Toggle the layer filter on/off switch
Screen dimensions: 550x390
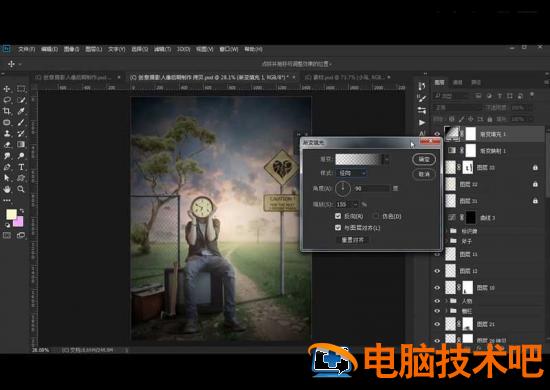pyautogui.click(x=532, y=94)
